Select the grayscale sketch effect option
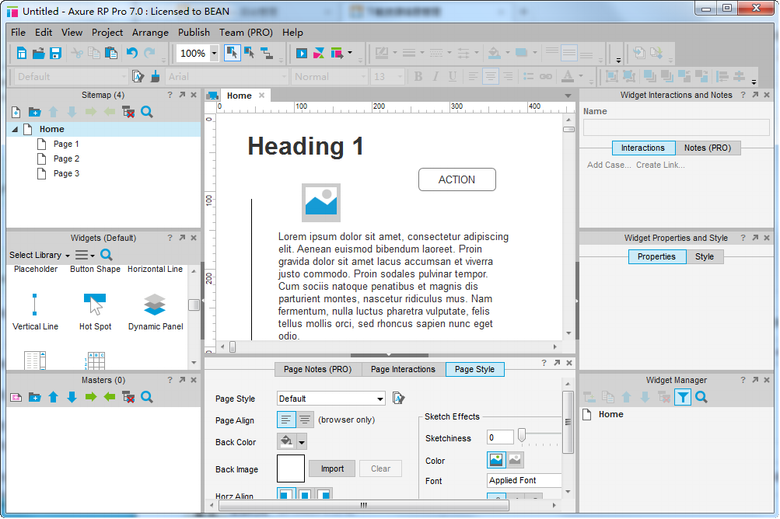The height and width of the screenshot is (519, 780). coord(515,460)
